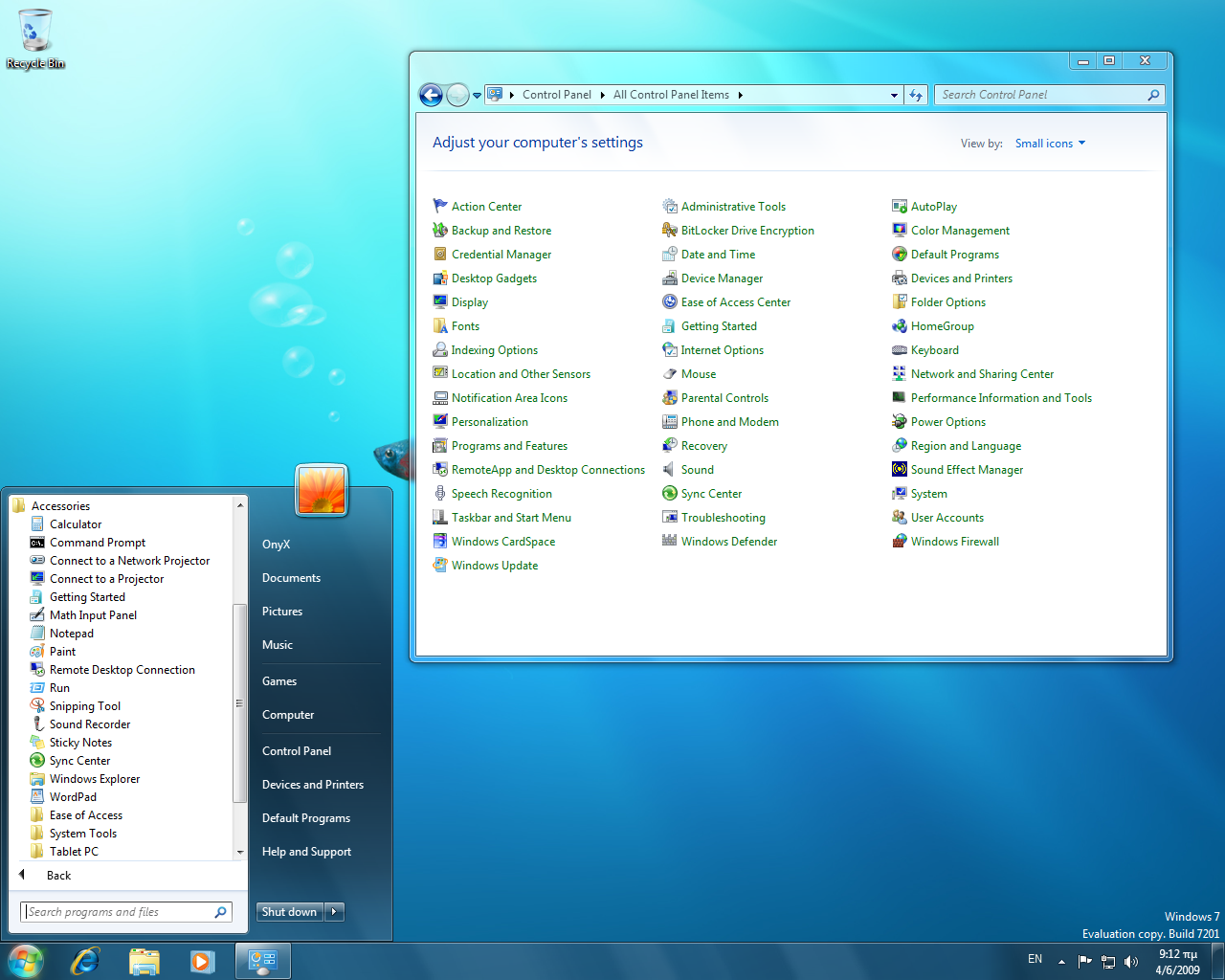
Task: Open the Credential Manager icon
Action: tap(440, 254)
